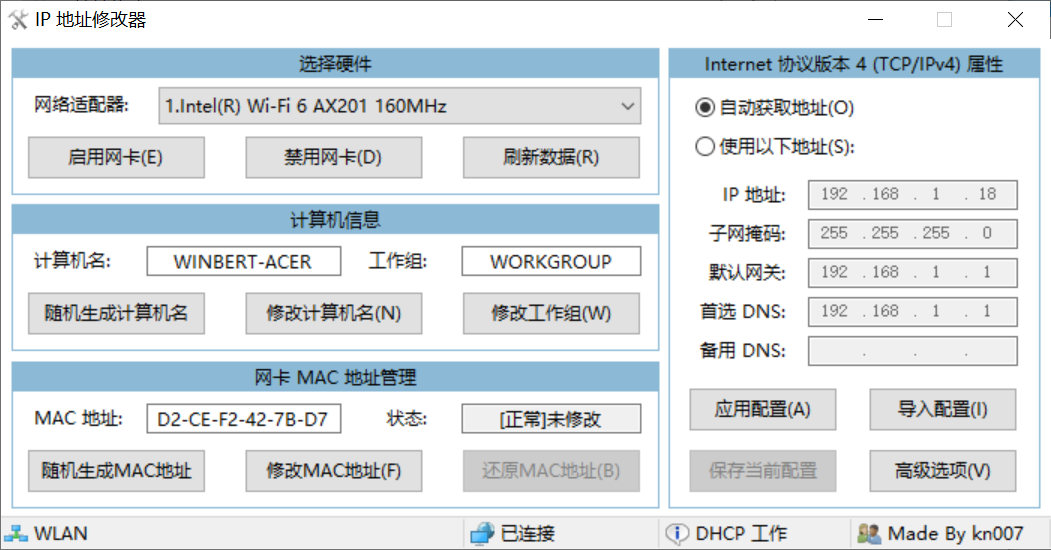Import configuration with the (I) button
Screen dimensions: 1051x550
pos(942,409)
